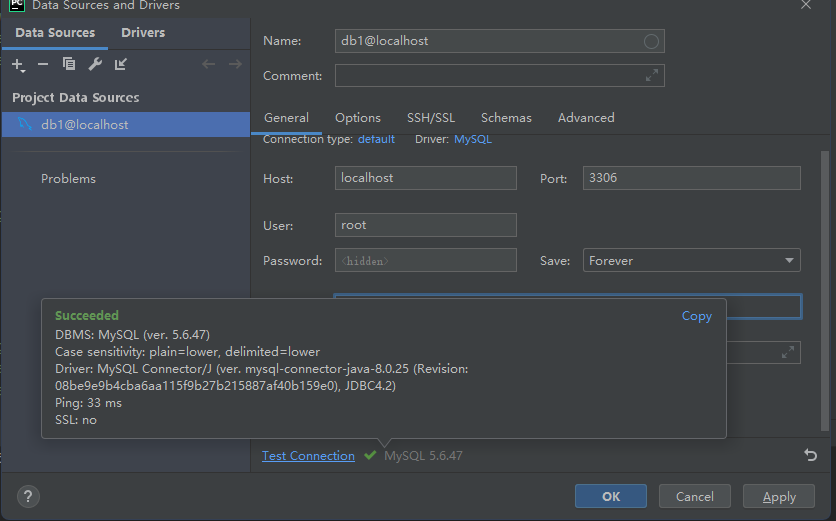Click the reset arrow icon at bottom right
Viewport: 836px width, 521px height.
[810, 455]
